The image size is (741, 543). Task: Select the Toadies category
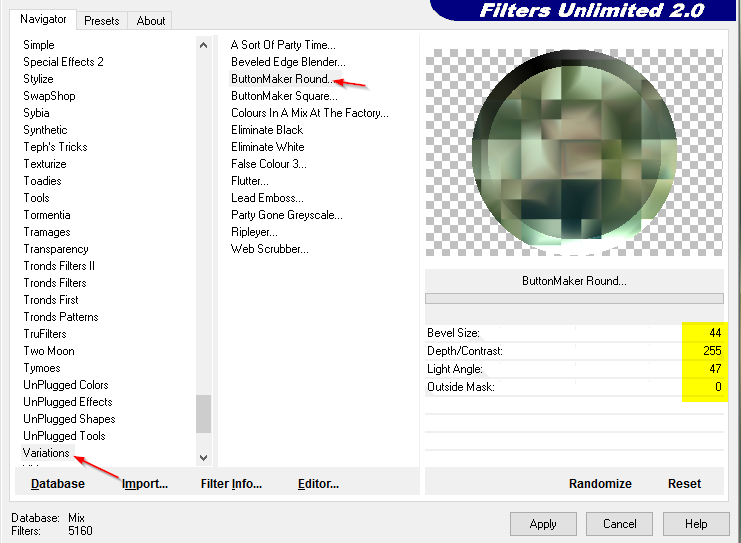(43, 181)
